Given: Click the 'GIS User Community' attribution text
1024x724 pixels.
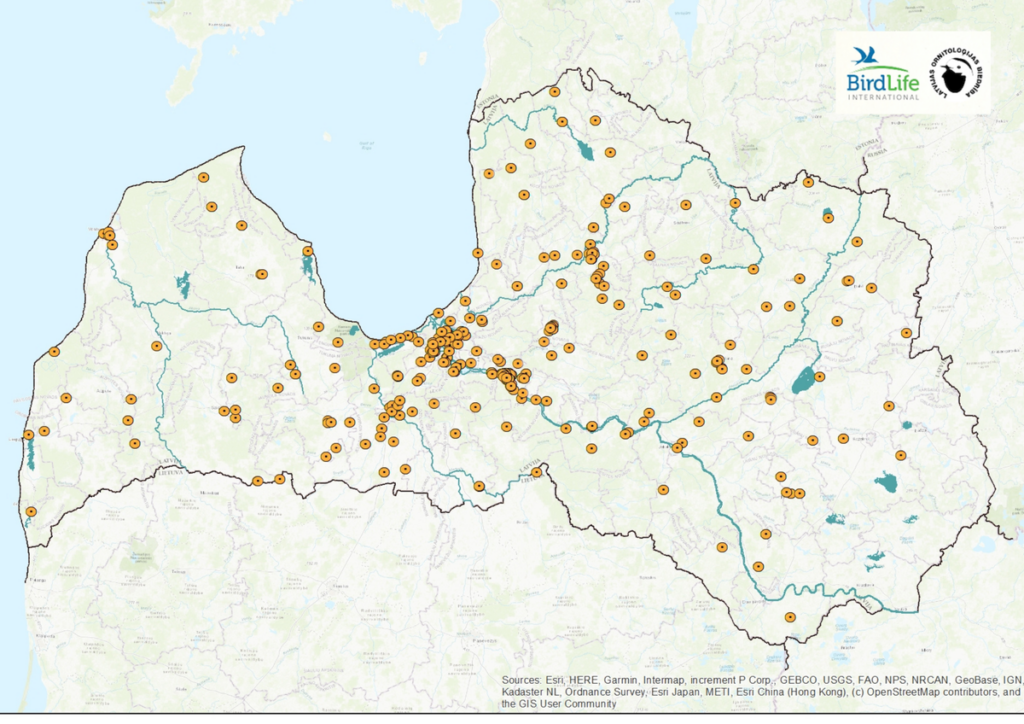Looking at the screenshot, I should point(559,704).
